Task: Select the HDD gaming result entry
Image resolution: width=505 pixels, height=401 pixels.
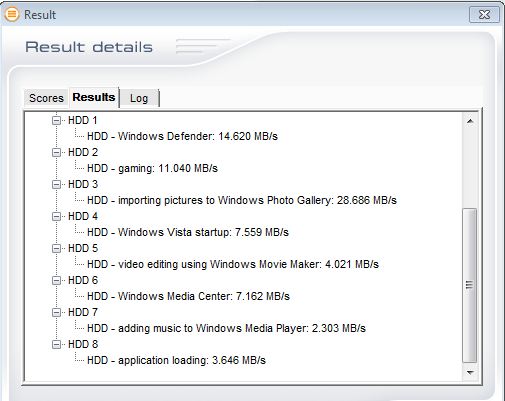Action: (152, 168)
